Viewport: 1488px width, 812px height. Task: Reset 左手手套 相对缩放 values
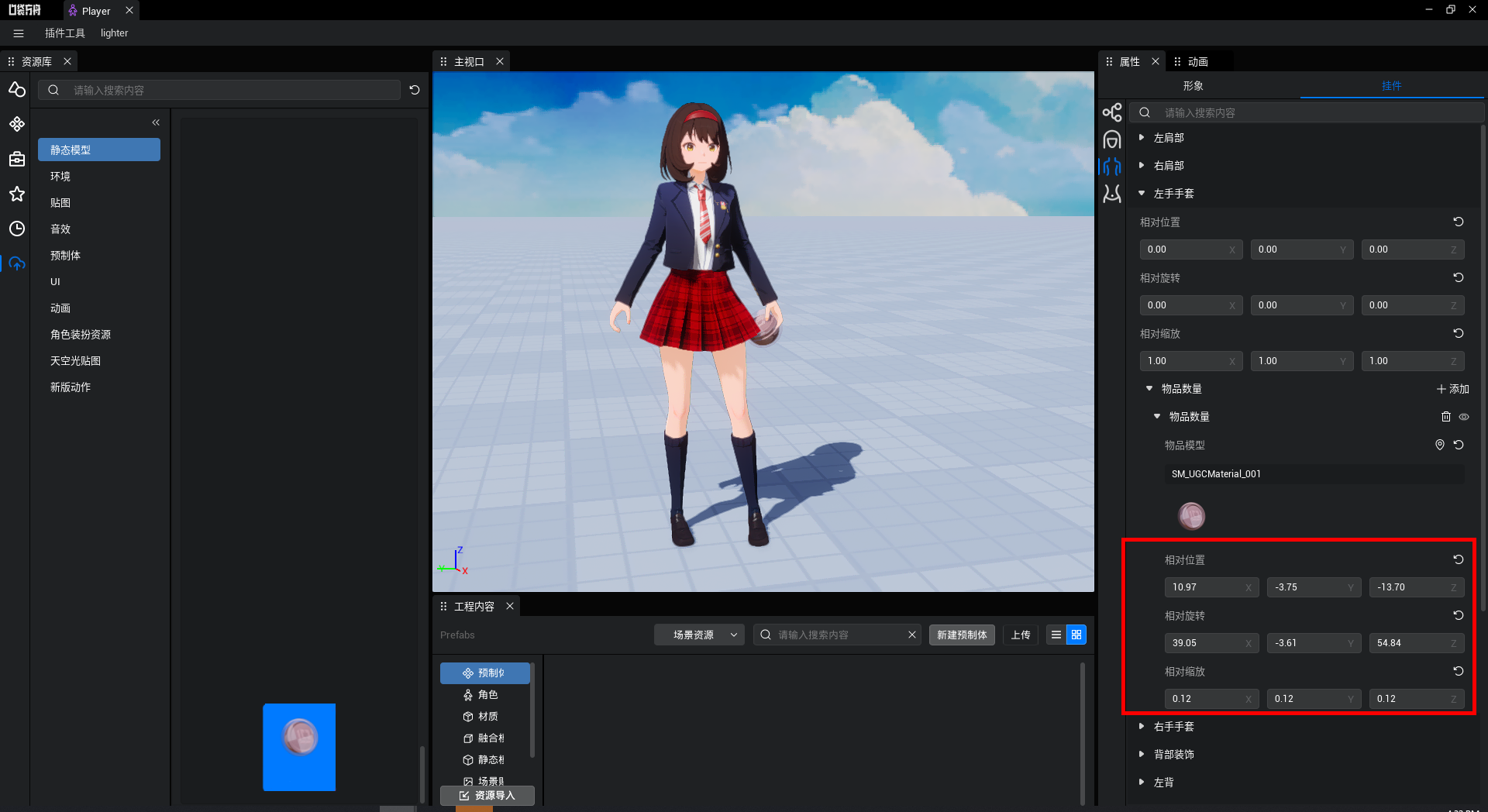tap(1458, 333)
